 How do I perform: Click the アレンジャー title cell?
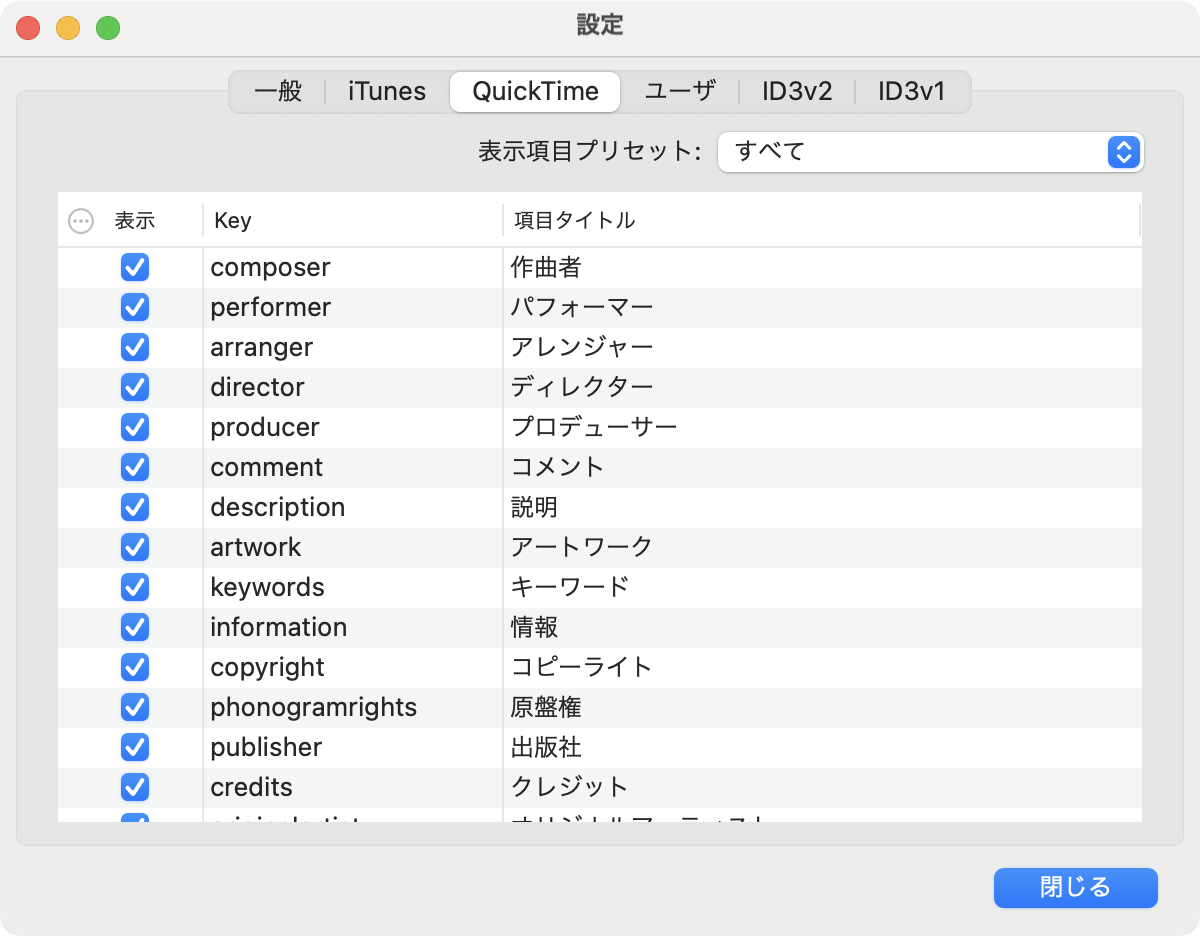[x=822, y=347]
